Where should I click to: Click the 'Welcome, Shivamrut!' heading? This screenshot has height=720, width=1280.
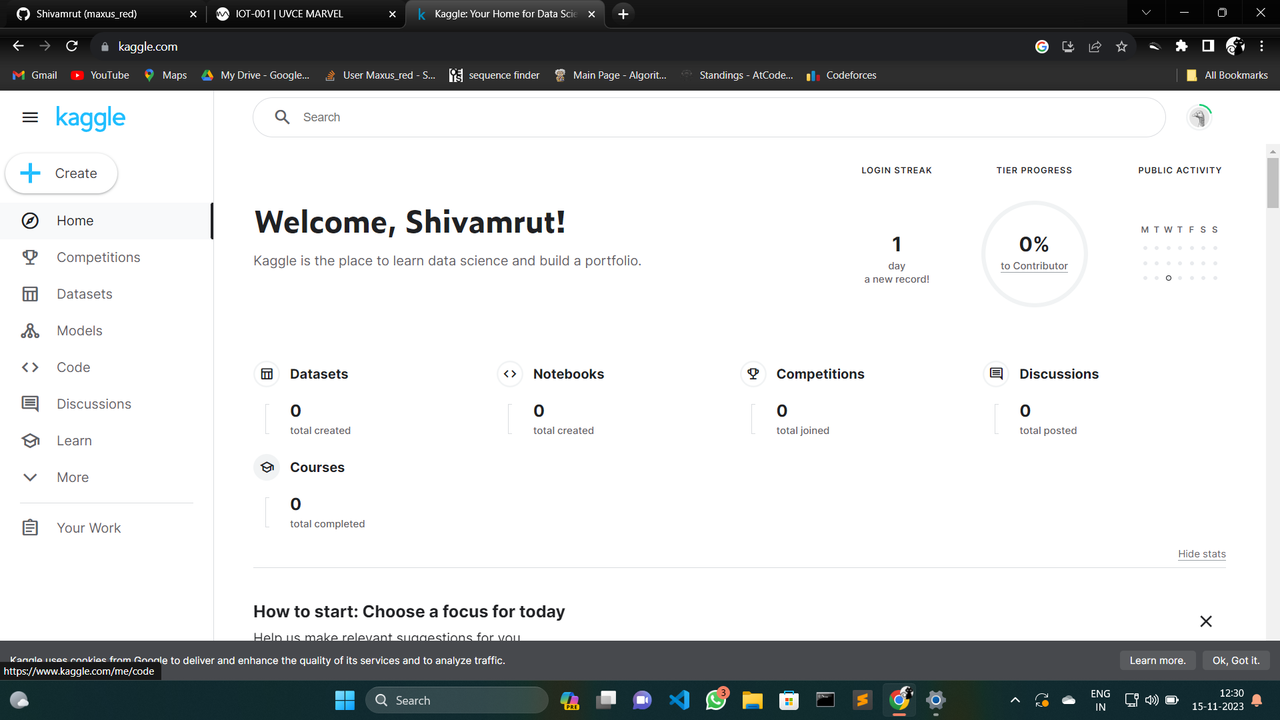(x=410, y=222)
